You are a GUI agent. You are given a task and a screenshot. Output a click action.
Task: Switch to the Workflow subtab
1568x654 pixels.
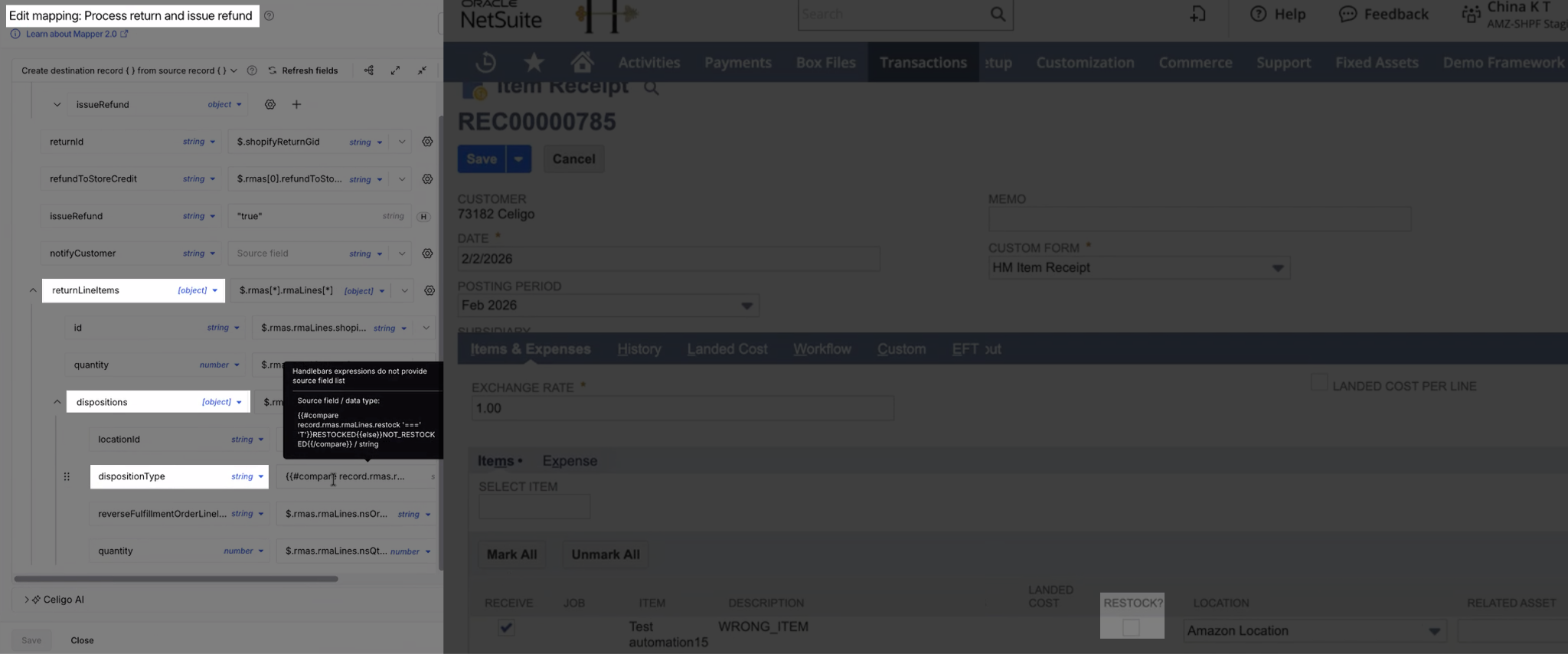(822, 349)
